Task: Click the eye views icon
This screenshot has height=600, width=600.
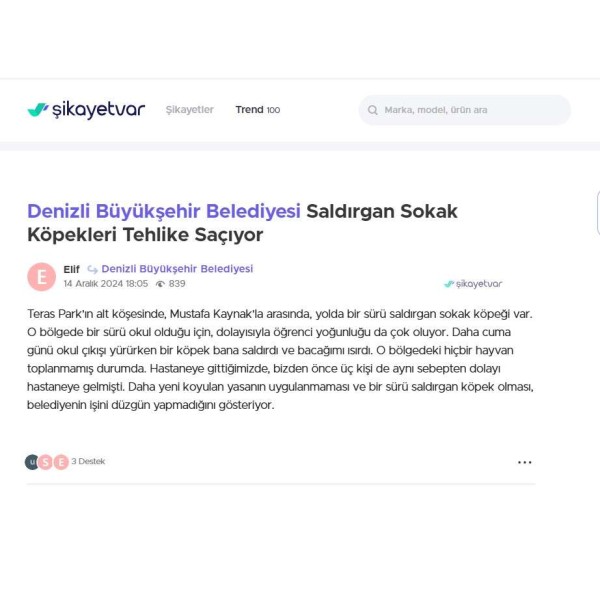Action: click(x=161, y=284)
